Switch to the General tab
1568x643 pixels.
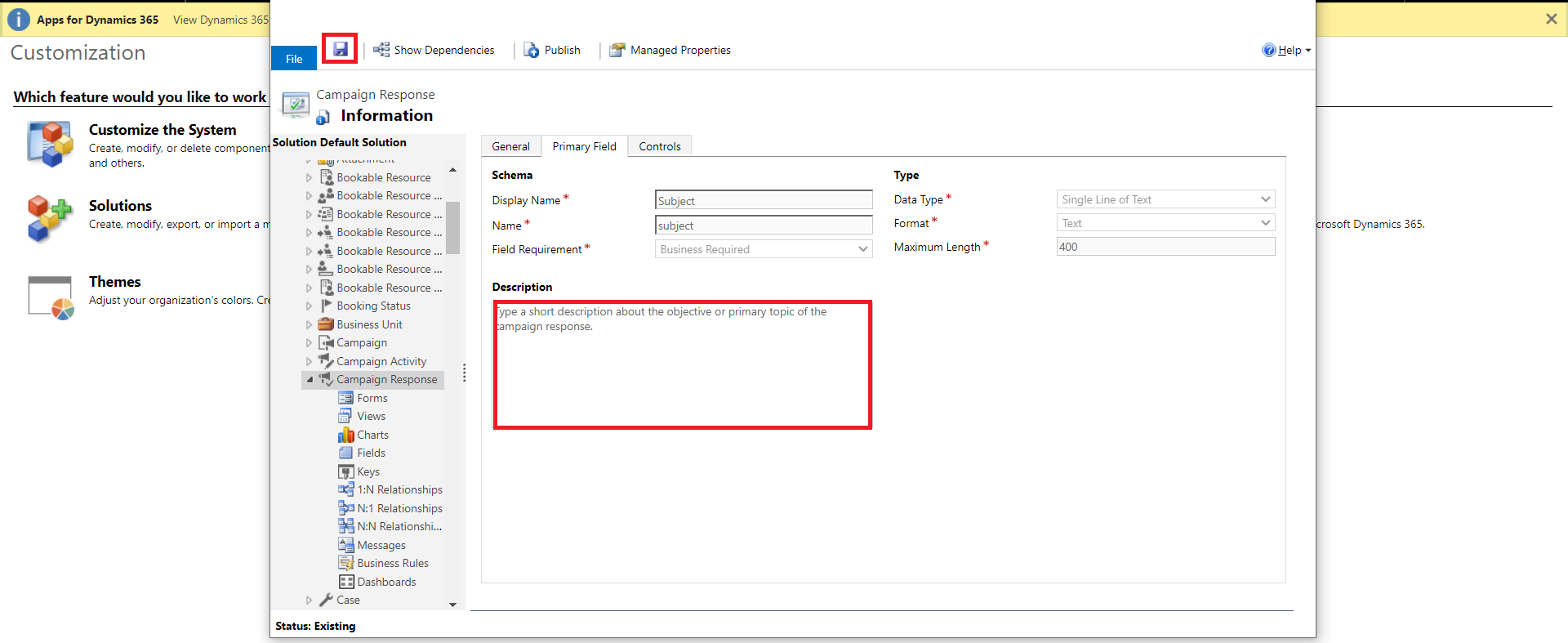click(511, 146)
